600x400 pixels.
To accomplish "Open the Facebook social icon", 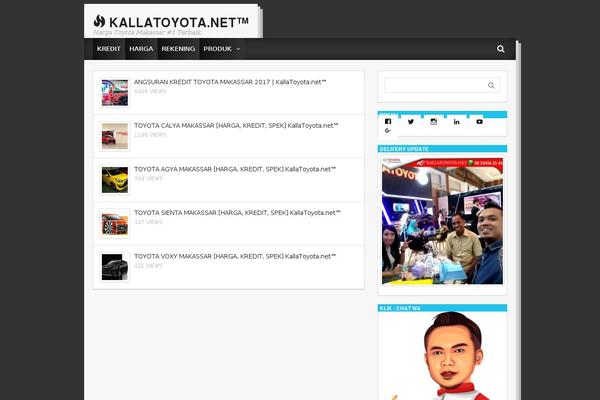I will 388,122.
